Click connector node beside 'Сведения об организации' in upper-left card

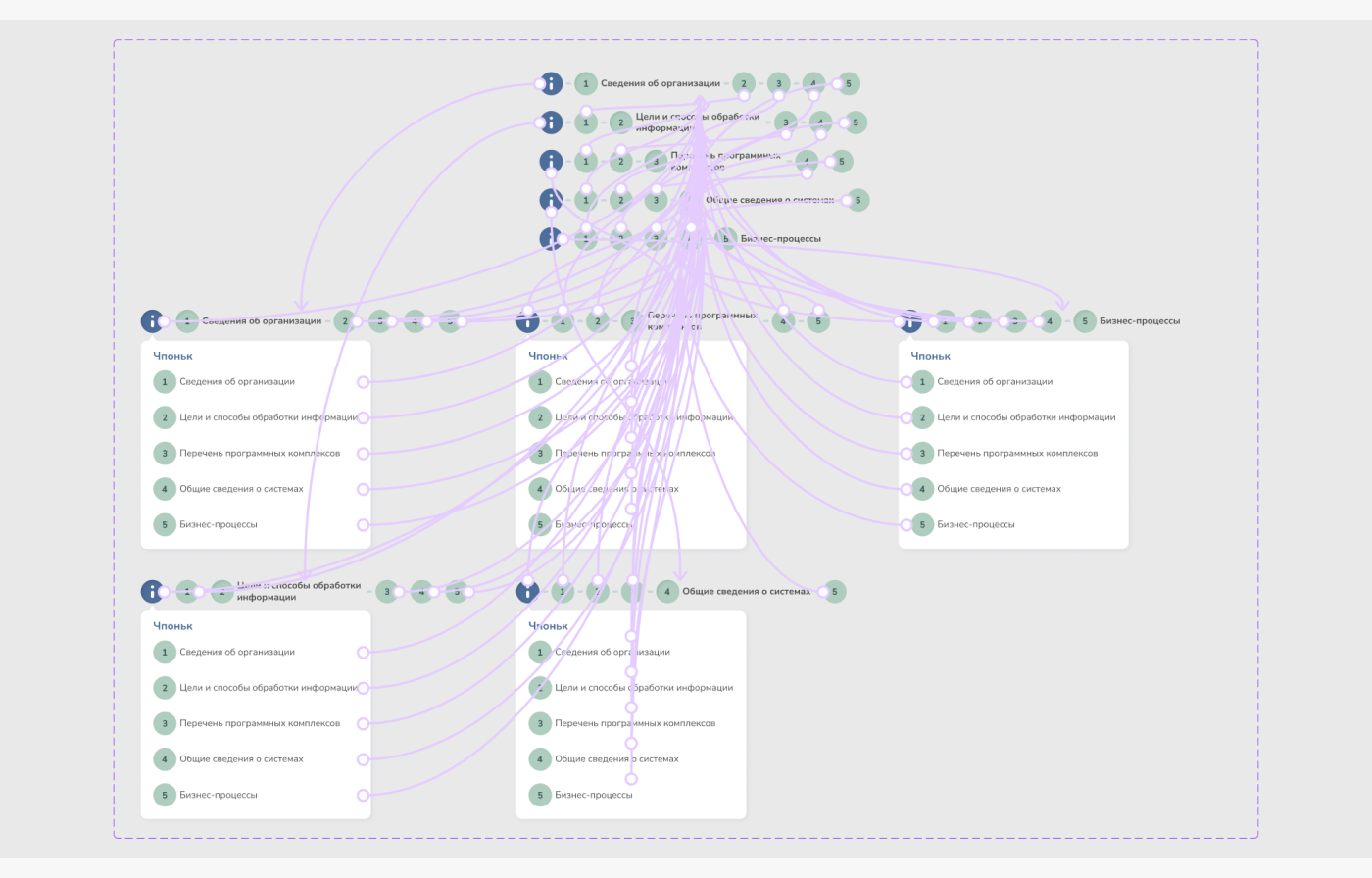tap(363, 382)
